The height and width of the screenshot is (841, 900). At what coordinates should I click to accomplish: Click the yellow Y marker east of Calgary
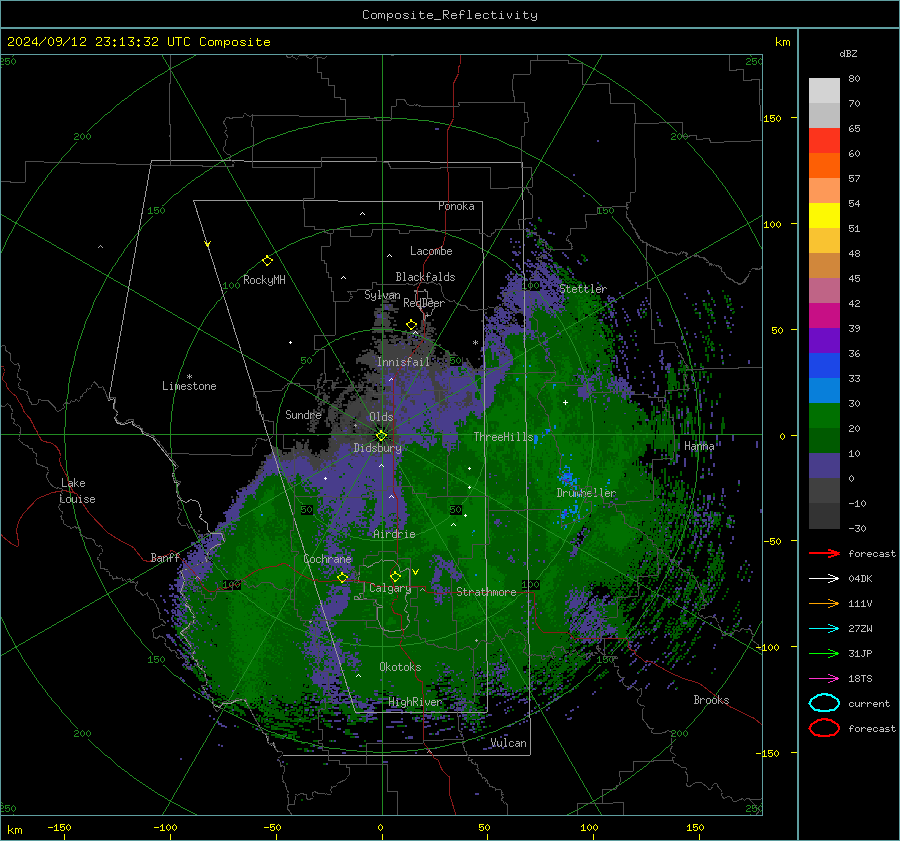pyautogui.click(x=415, y=572)
